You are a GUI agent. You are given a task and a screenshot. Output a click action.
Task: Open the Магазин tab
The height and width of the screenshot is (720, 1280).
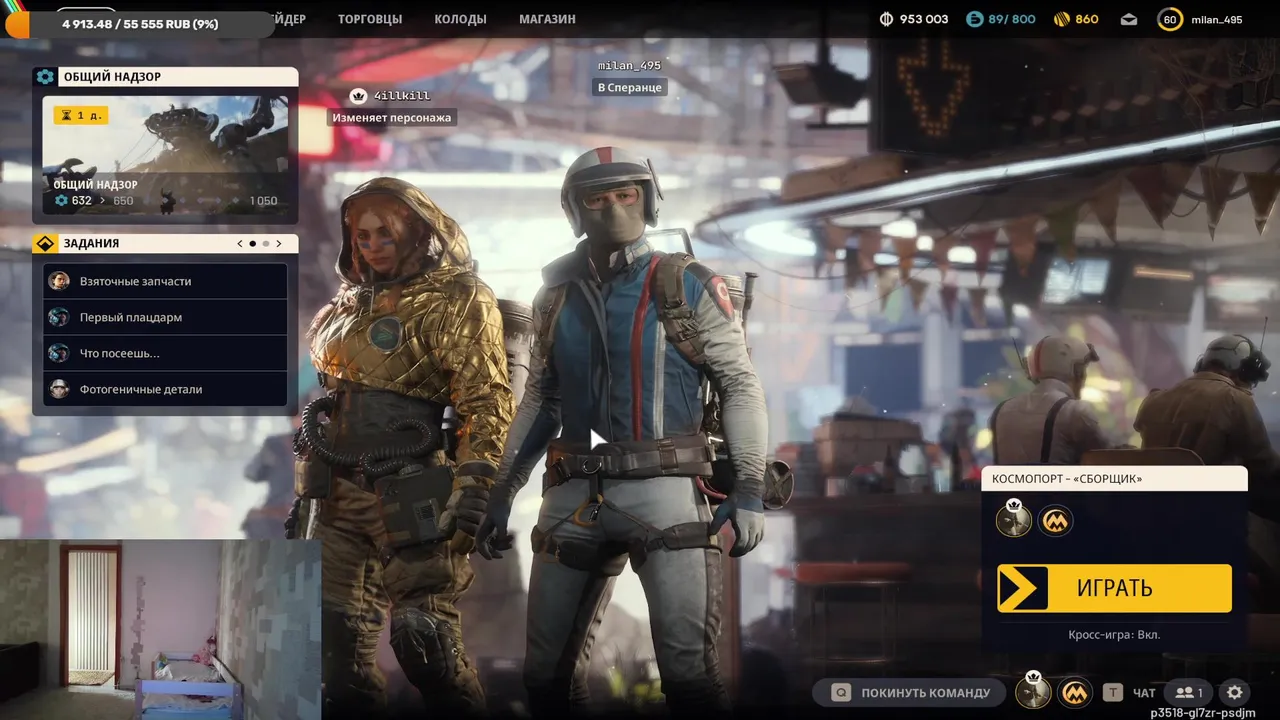pos(547,19)
